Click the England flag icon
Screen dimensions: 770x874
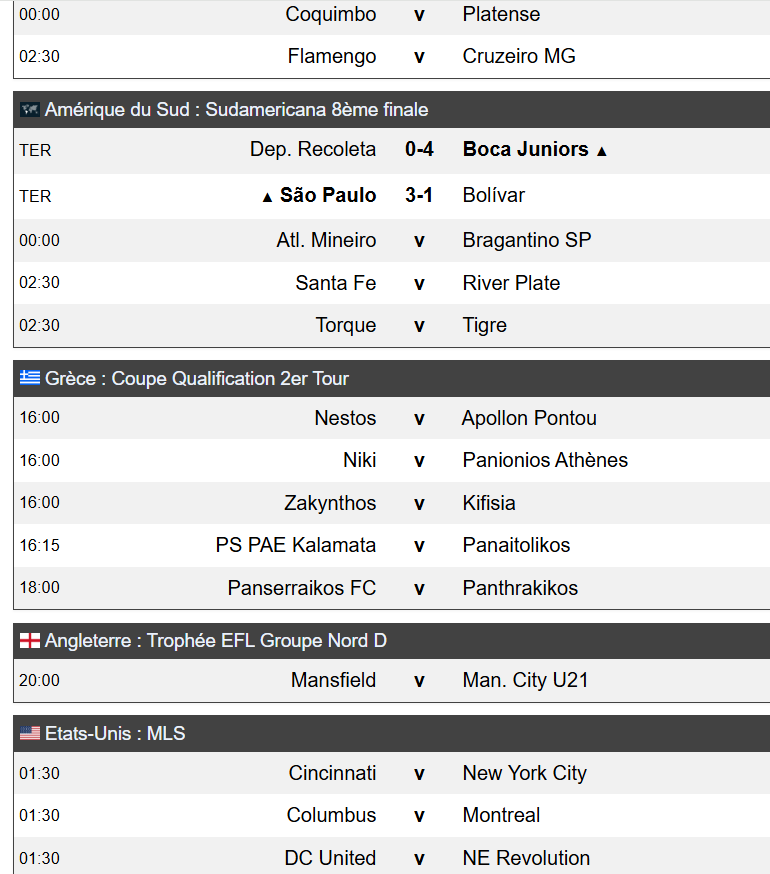30,640
